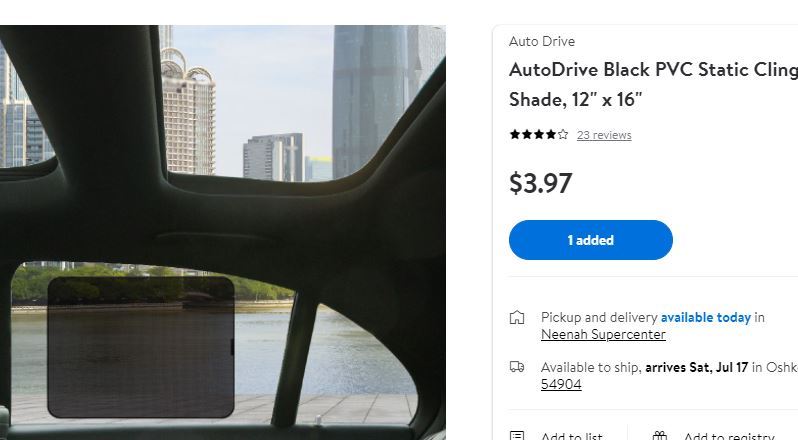Click the store pickup house icon
The height and width of the screenshot is (440, 798).
click(x=517, y=317)
